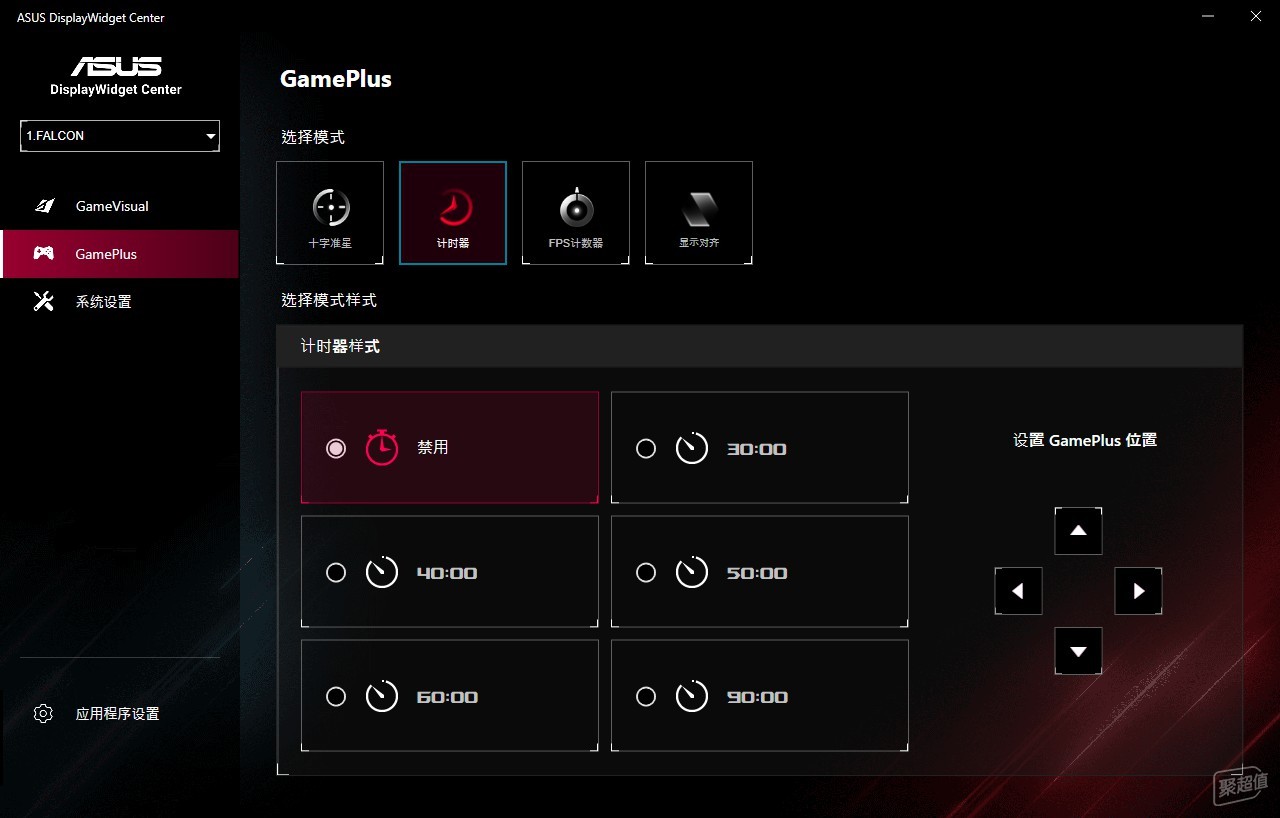The width and height of the screenshot is (1280, 818).
Task: Select the 40:00 timer radio button
Action: click(x=336, y=572)
